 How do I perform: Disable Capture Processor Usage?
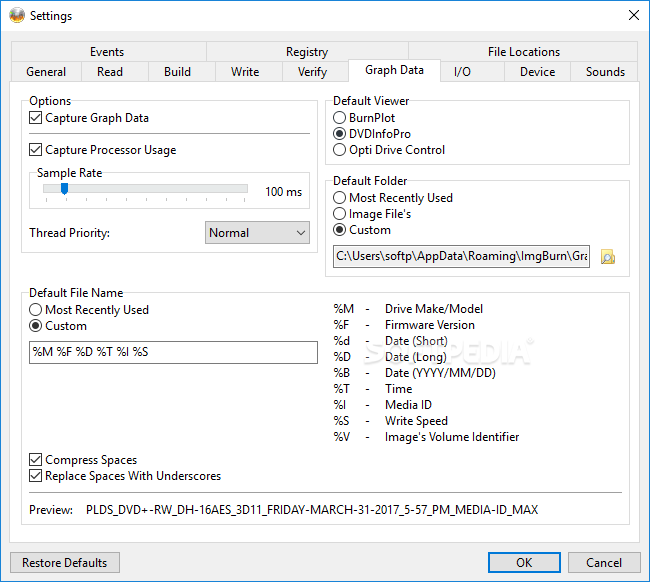[37, 150]
